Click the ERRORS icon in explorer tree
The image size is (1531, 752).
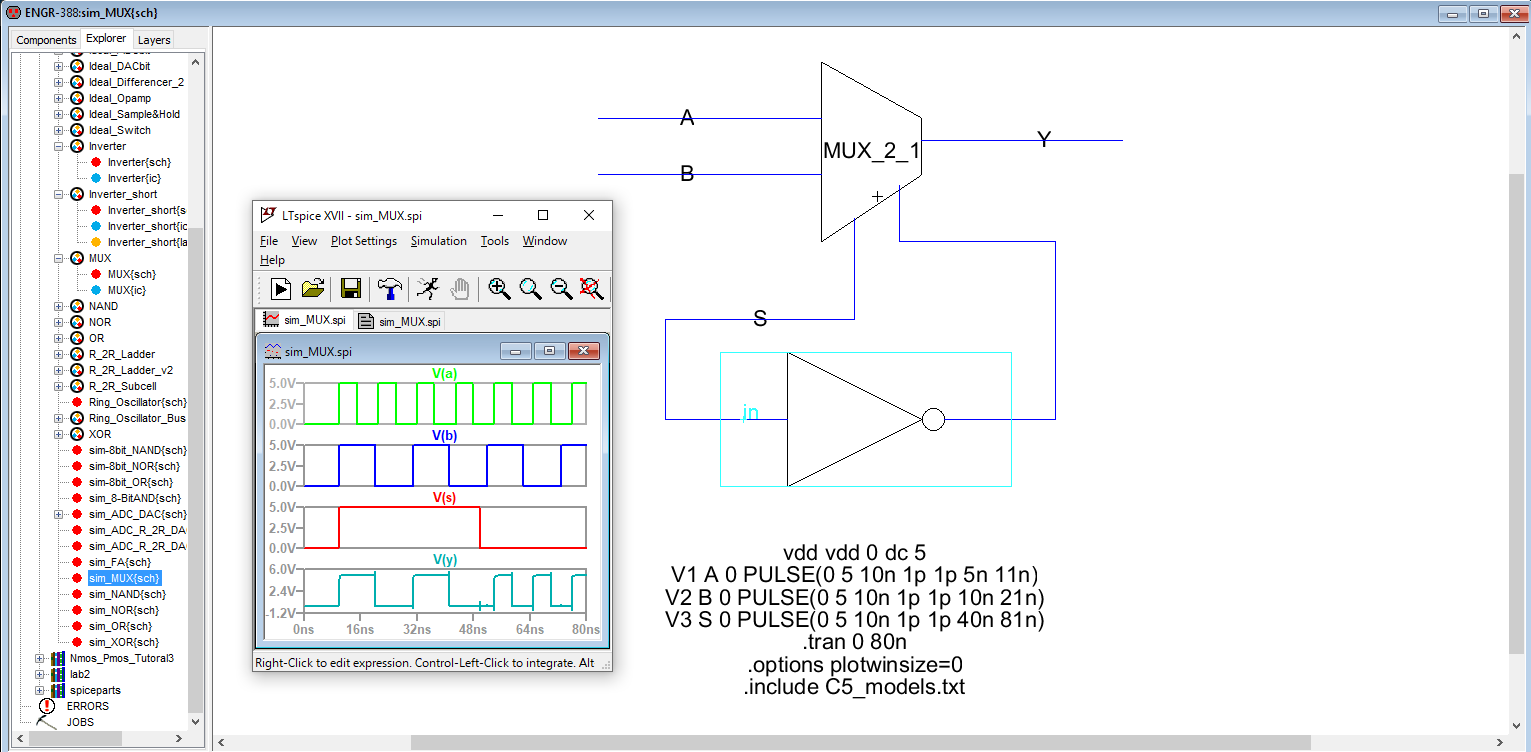tap(46, 706)
